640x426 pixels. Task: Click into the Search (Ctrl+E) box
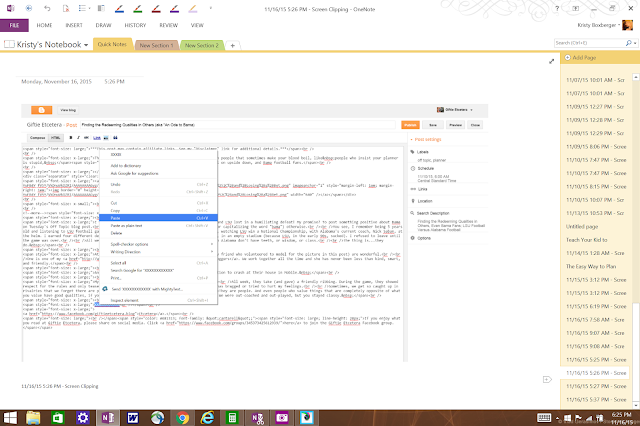(589, 43)
